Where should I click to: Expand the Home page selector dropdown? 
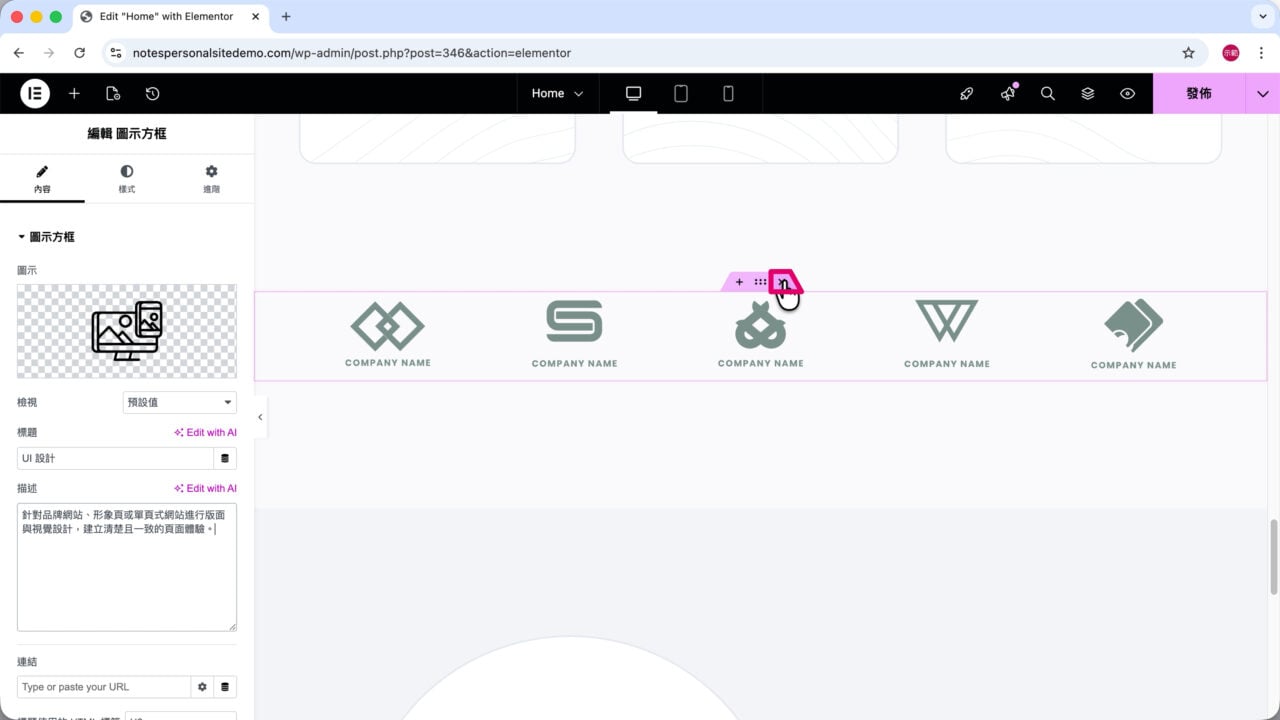pos(557,93)
